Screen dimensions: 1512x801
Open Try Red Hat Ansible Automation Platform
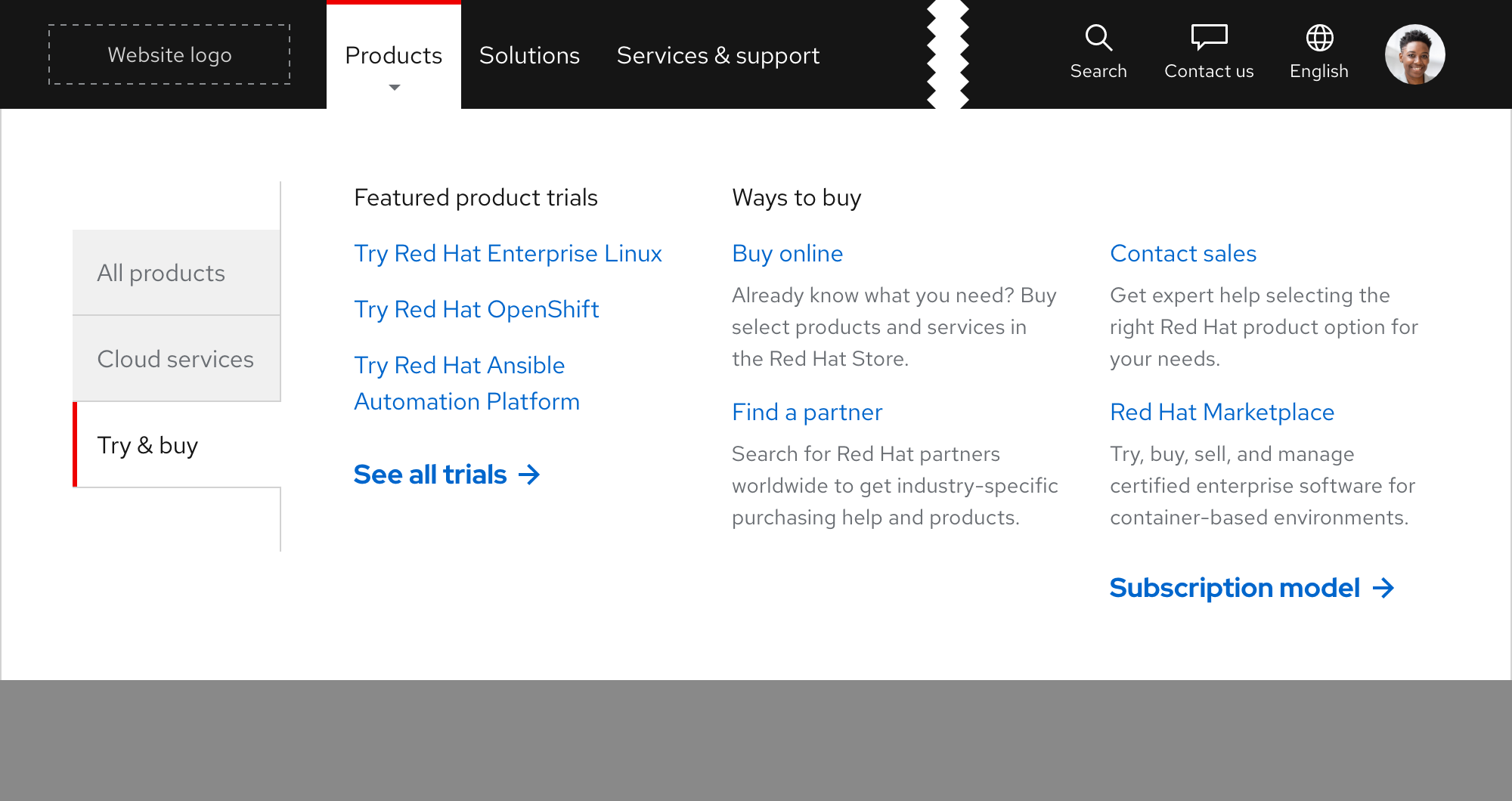466,383
